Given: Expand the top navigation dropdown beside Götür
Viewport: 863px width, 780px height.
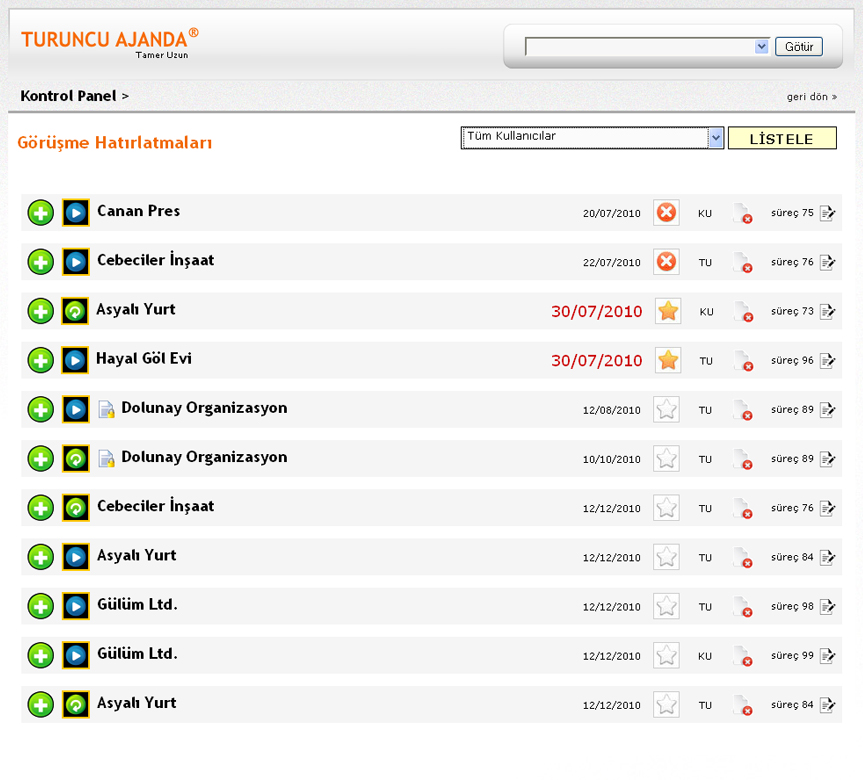Looking at the screenshot, I should (761, 47).
